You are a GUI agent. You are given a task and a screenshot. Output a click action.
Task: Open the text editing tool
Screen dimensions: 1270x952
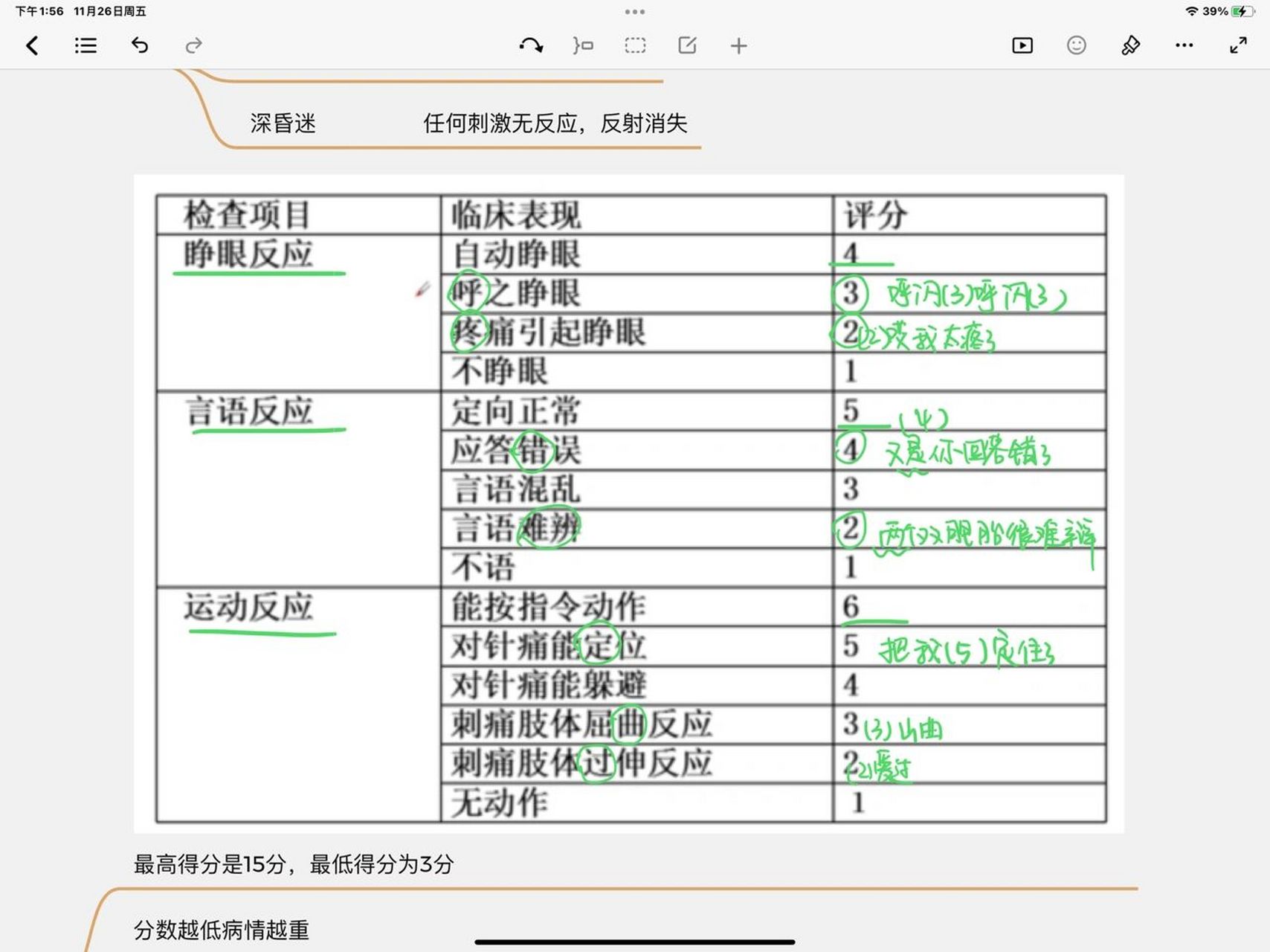686,45
